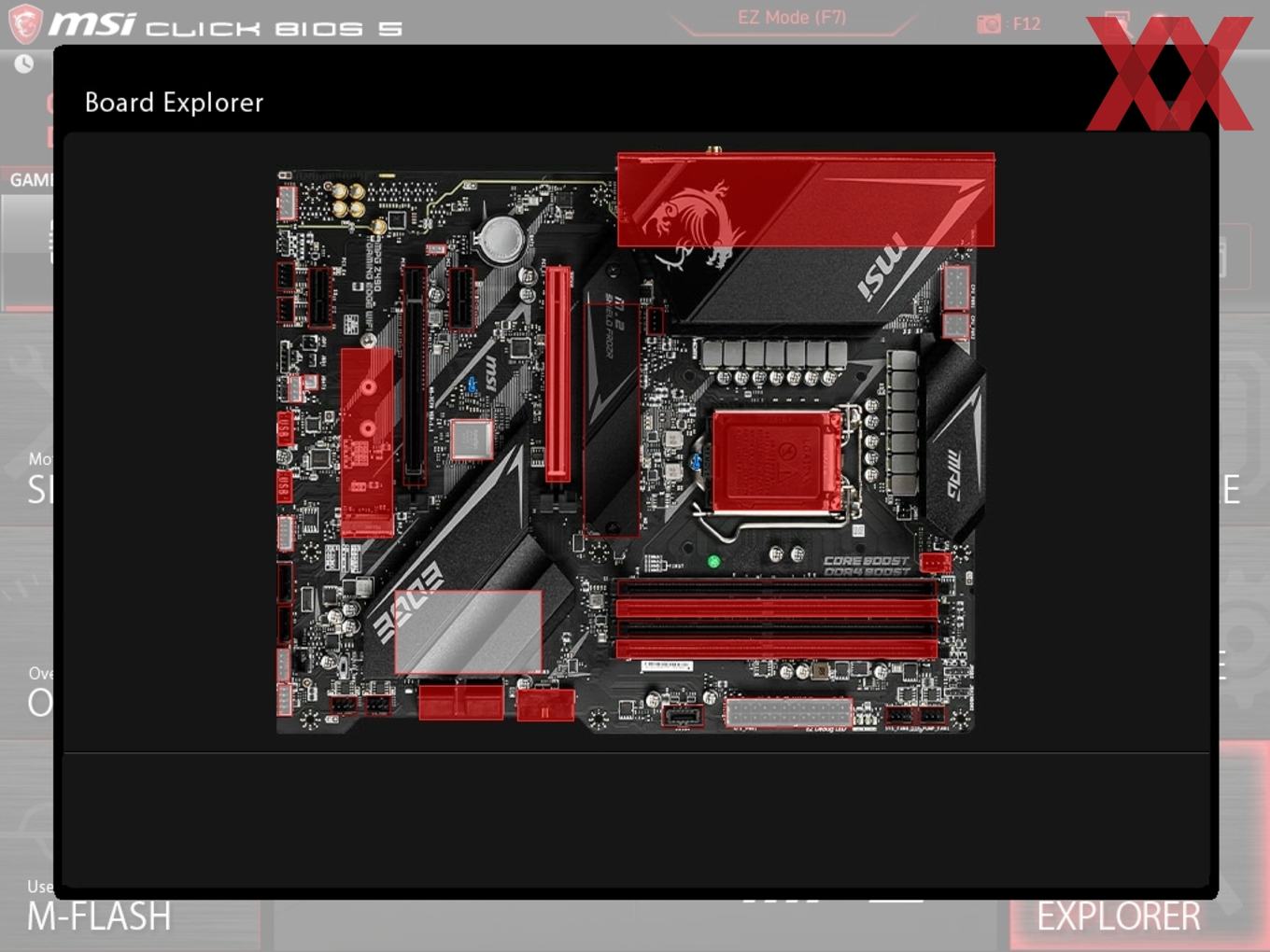The height and width of the screenshot is (952, 1270).
Task: Select the right bottom-edge header near SATA ports
Action: pos(377,705)
